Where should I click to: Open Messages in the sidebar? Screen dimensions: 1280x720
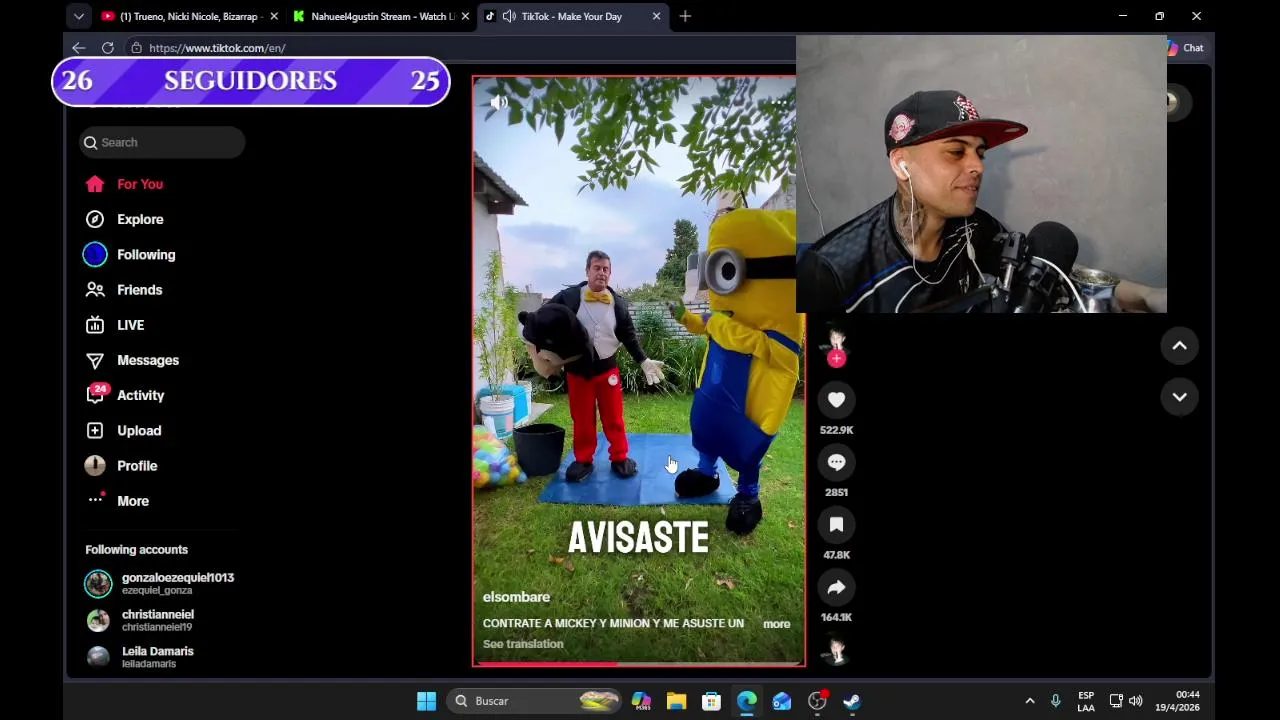(x=132, y=360)
